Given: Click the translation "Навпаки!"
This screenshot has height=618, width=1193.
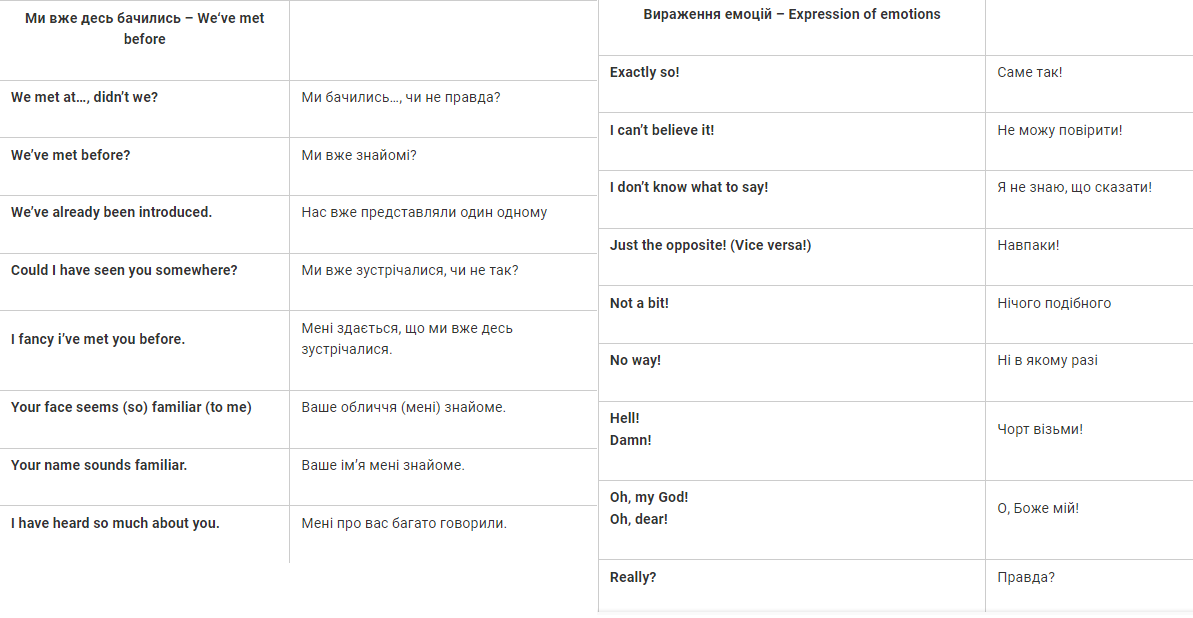Looking at the screenshot, I should point(1028,245).
